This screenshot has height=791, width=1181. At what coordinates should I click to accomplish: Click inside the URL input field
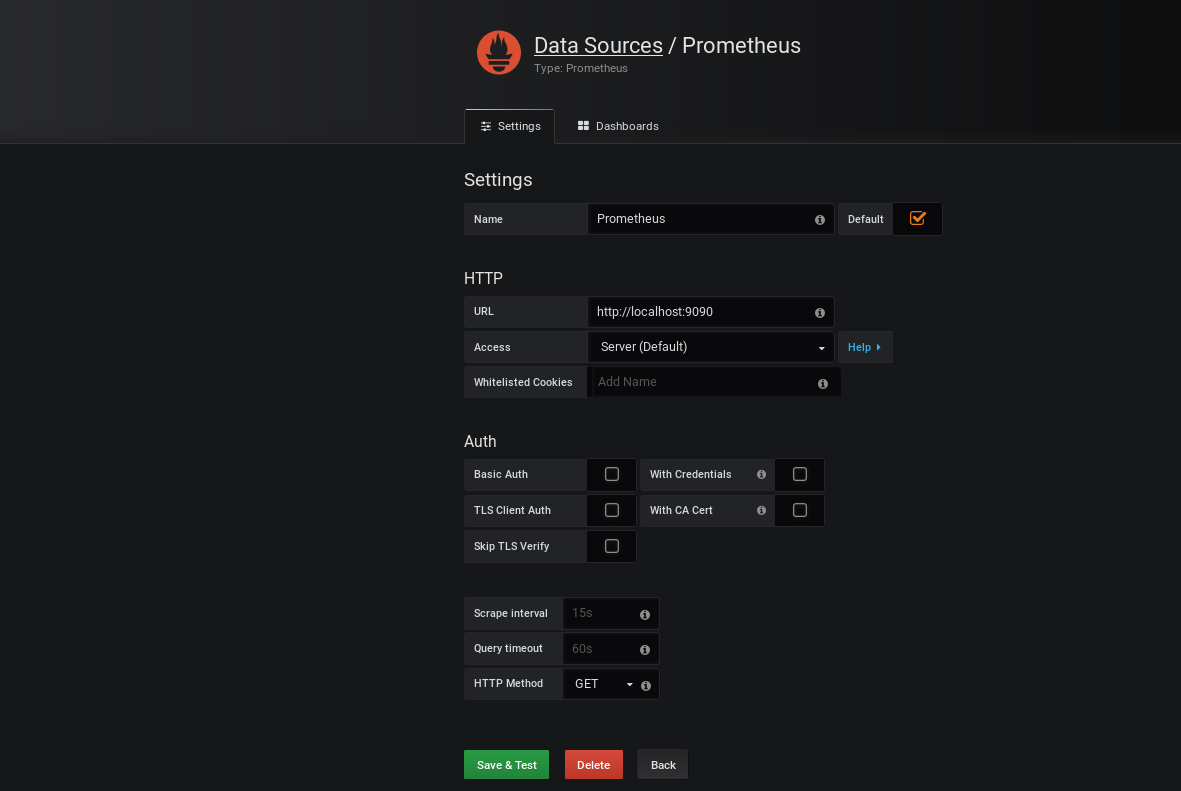click(700, 312)
